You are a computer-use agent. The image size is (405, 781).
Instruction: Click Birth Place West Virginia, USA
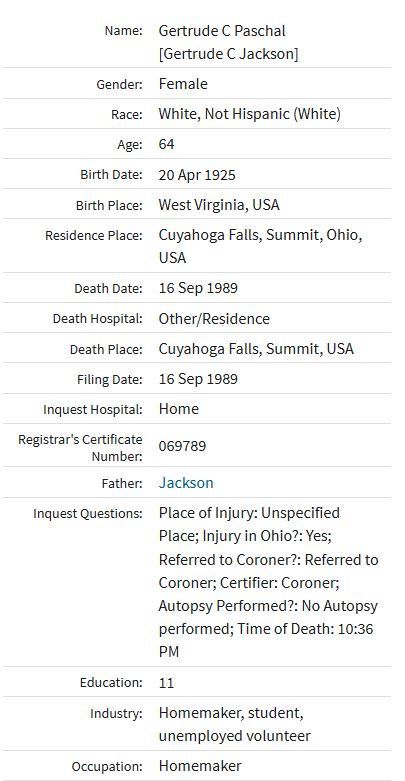pos(219,205)
